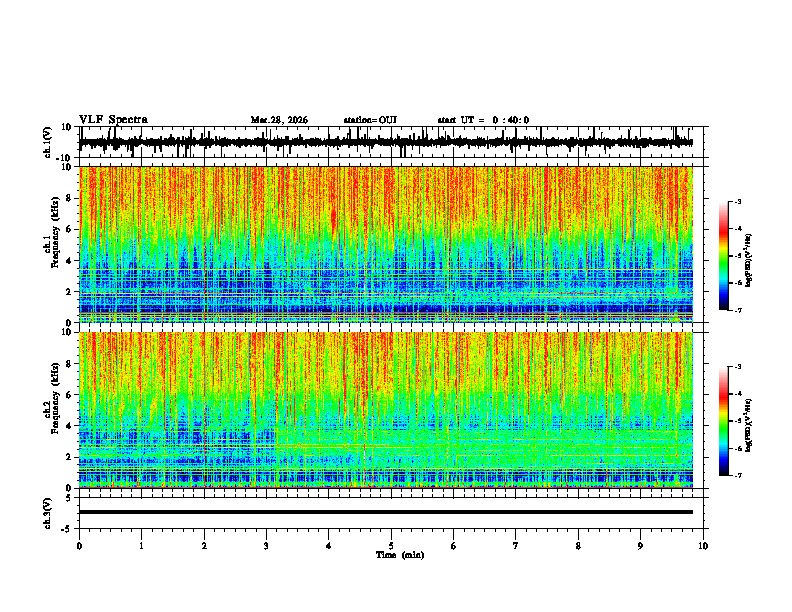This screenshot has width=792, height=612.
Task: Click the "6" kHz tick on ch.2 frequency axis
Action: tap(70, 395)
